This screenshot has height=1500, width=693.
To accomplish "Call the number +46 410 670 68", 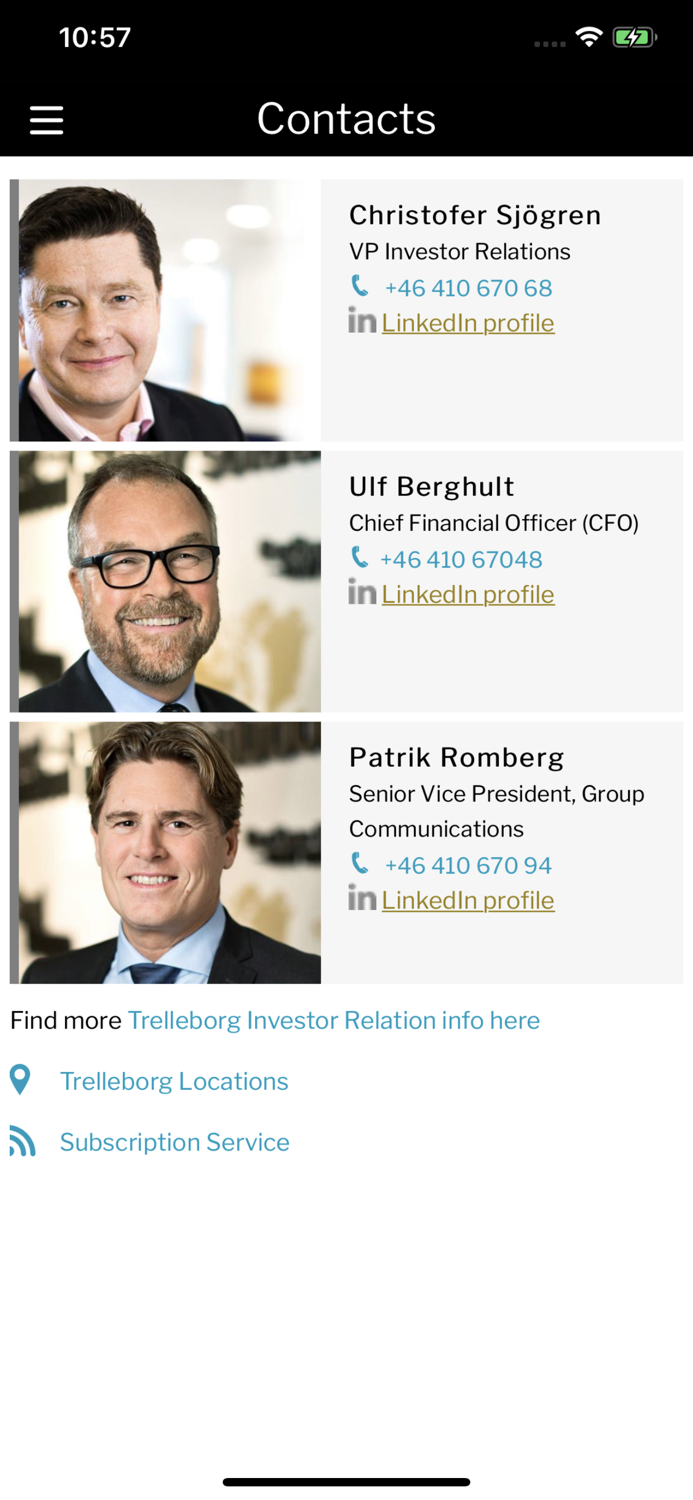I will point(468,287).
